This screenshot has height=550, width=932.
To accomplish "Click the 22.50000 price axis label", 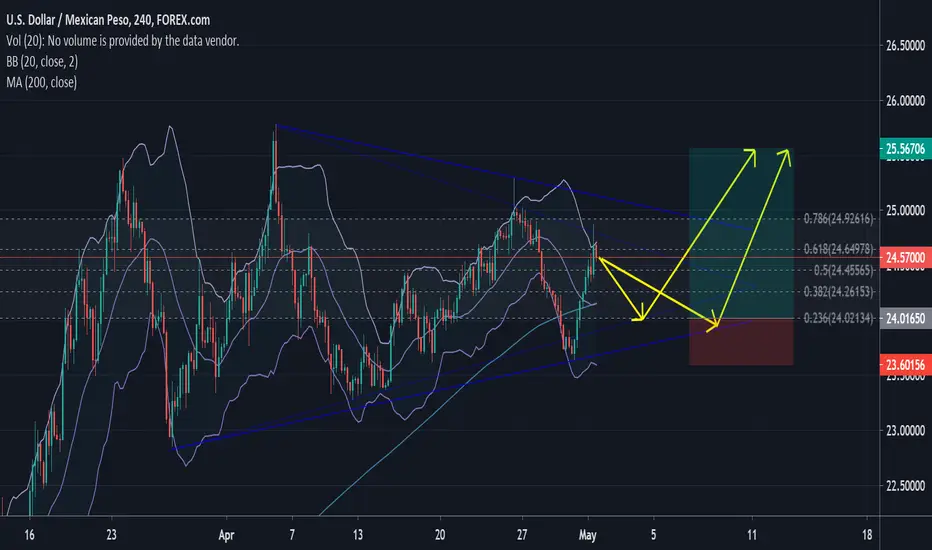I will tap(905, 486).
